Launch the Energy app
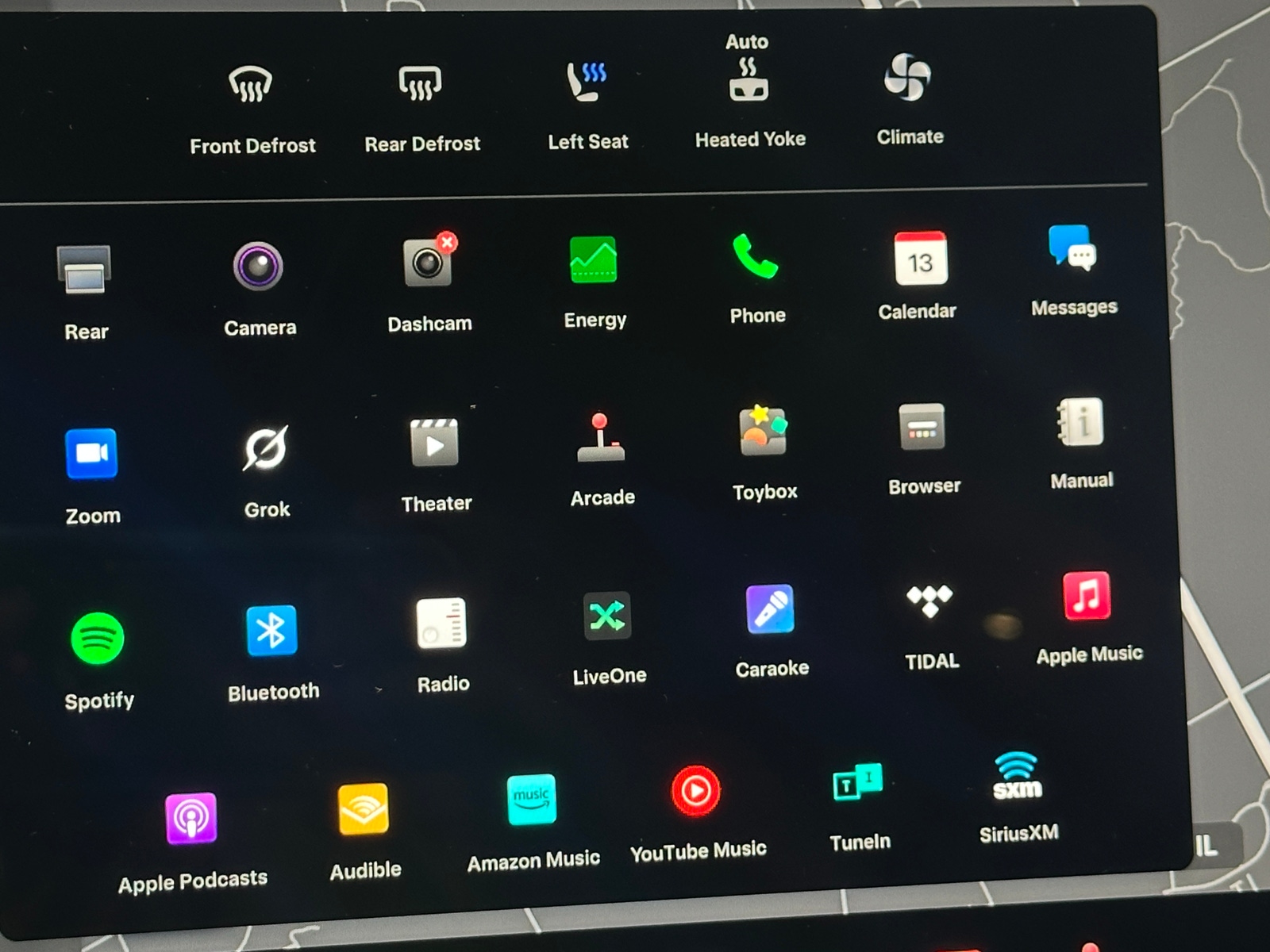1270x952 pixels. click(x=593, y=259)
